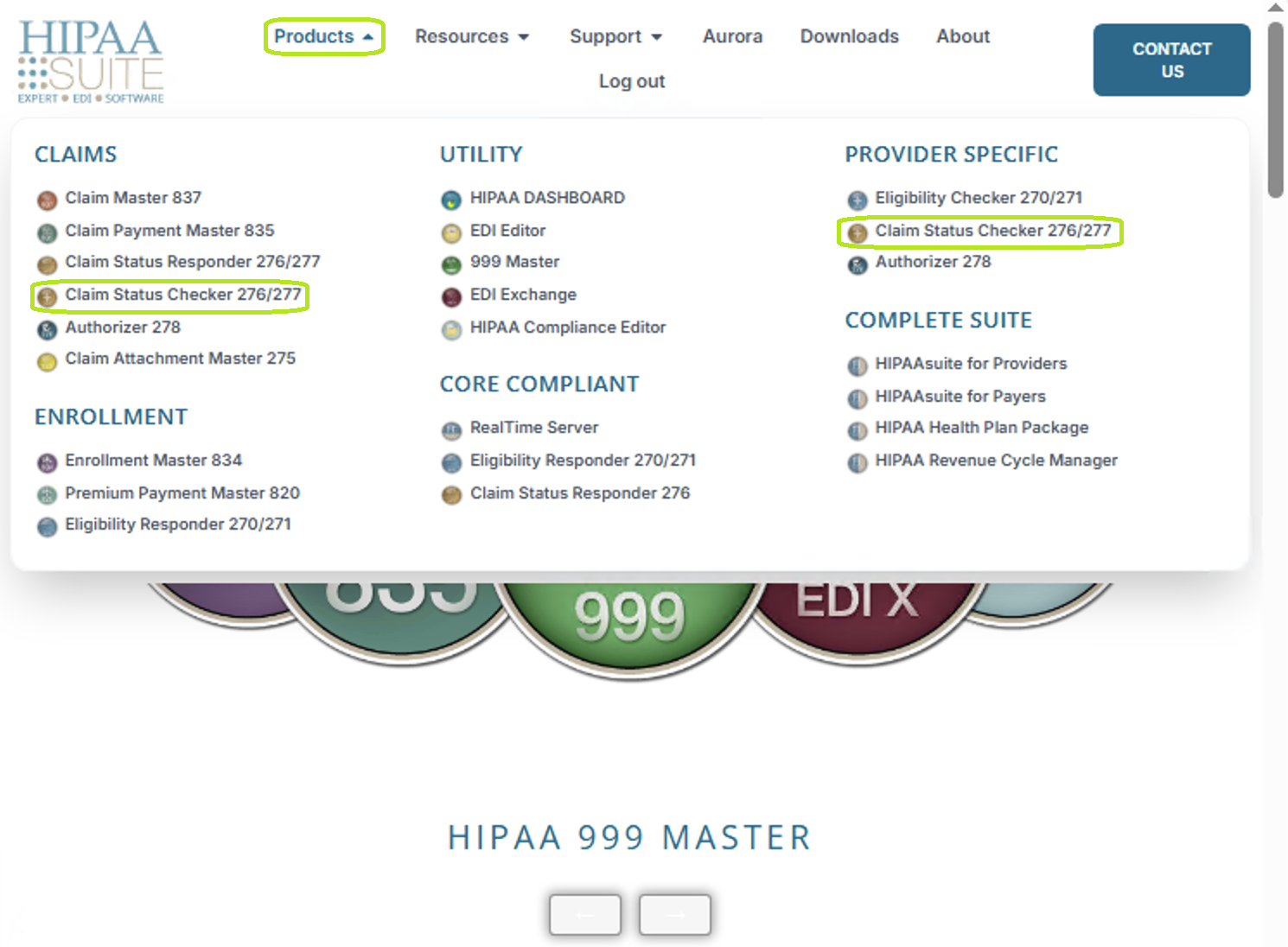Click the scrollbar up arrow
The height and width of the screenshot is (947, 1288).
[1275, 8]
